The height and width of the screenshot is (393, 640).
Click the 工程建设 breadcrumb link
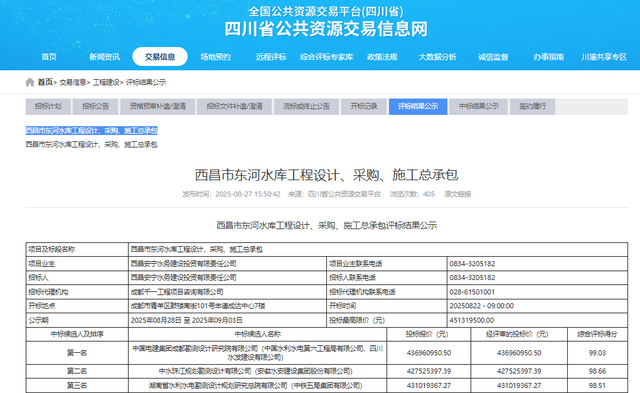106,82
